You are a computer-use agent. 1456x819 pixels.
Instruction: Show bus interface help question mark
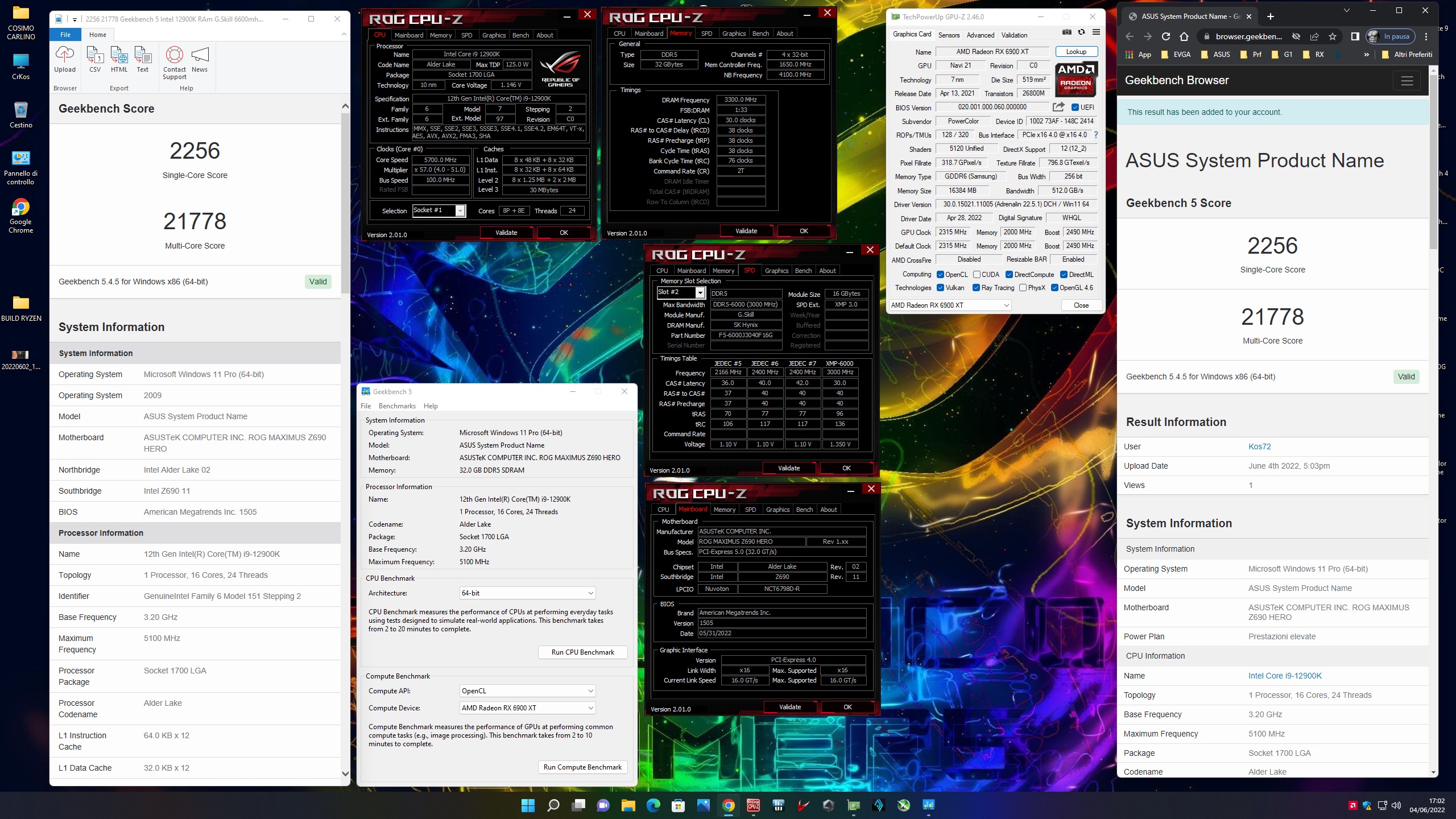tap(1096, 135)
